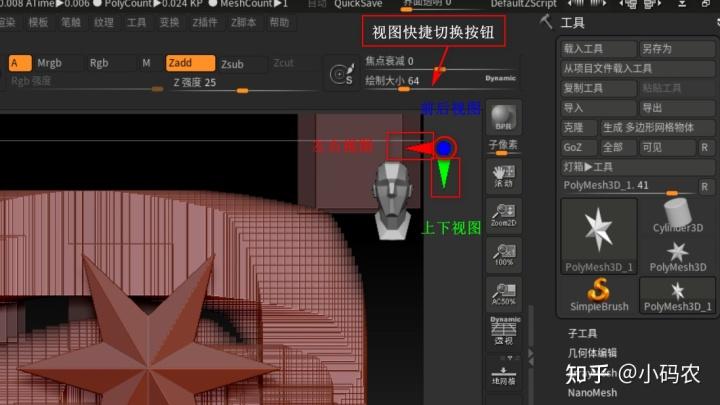
Task: Open the 帮助 (Help) menu
Action: (279, 22)
